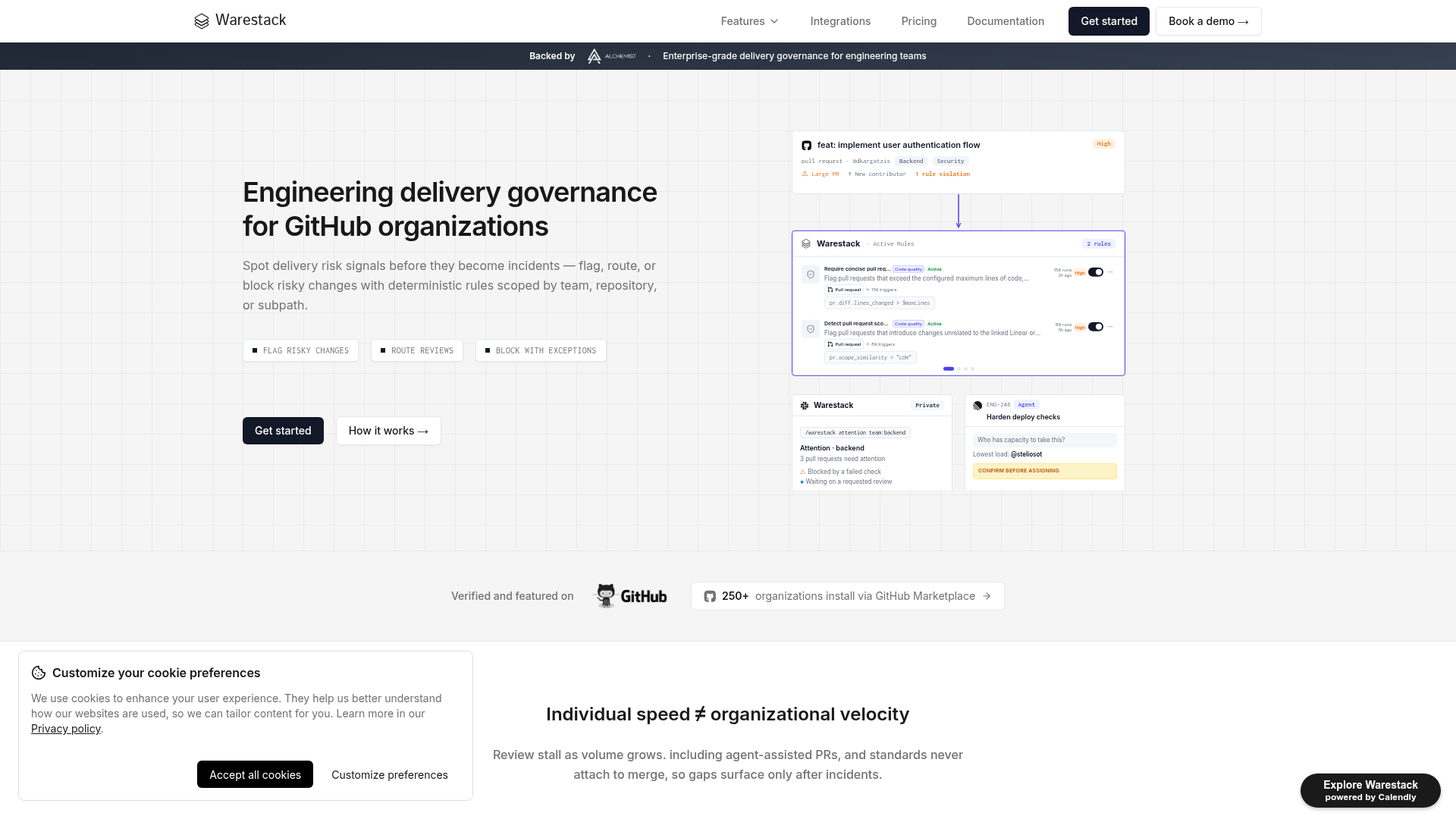Image resolution: width=1456 pixels, height=819 pixels.
Task: Click the Code quality tag on Detect scope rule
Action: coord(908,324)
